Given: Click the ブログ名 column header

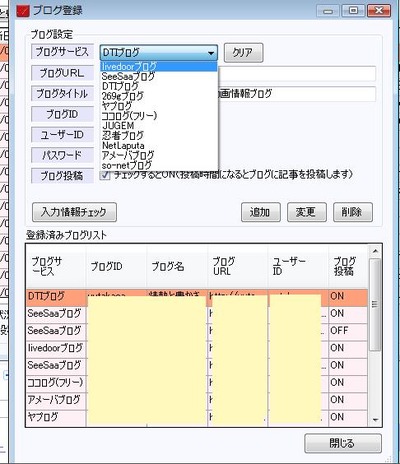Looking at the screenshot, I should 177,267.
